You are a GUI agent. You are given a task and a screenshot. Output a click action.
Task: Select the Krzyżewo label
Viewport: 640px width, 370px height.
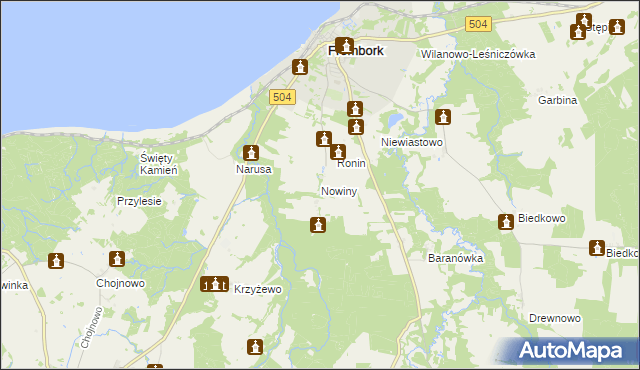click(x=258, y=289)
